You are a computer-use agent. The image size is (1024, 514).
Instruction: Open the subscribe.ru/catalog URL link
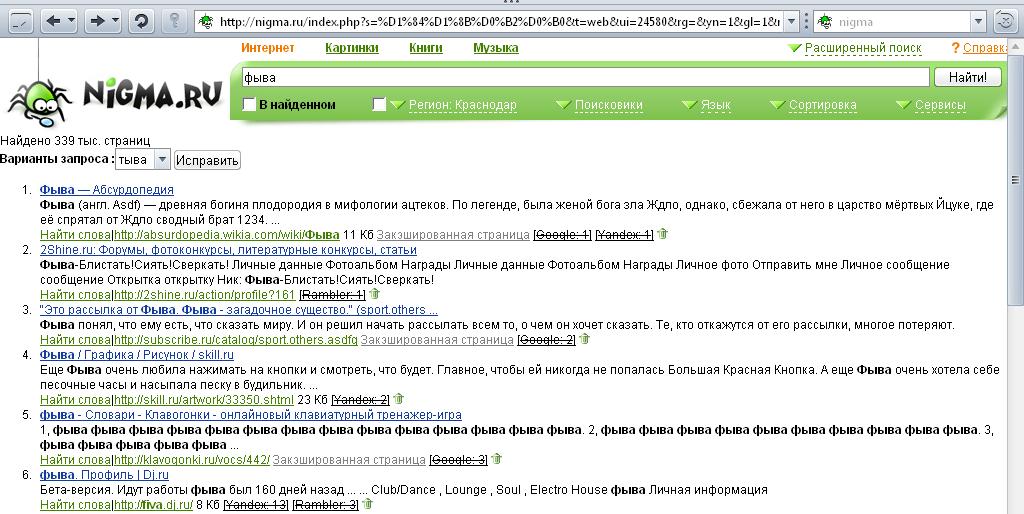[x=236, y=340]
